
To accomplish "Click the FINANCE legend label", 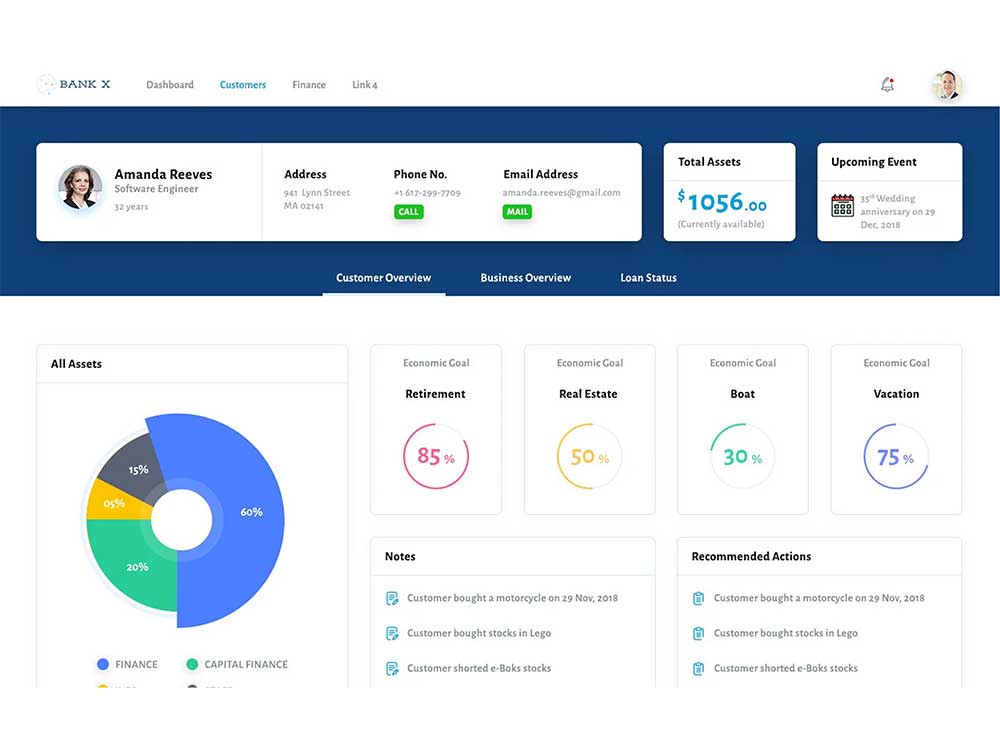I will [x=136, y=665].
